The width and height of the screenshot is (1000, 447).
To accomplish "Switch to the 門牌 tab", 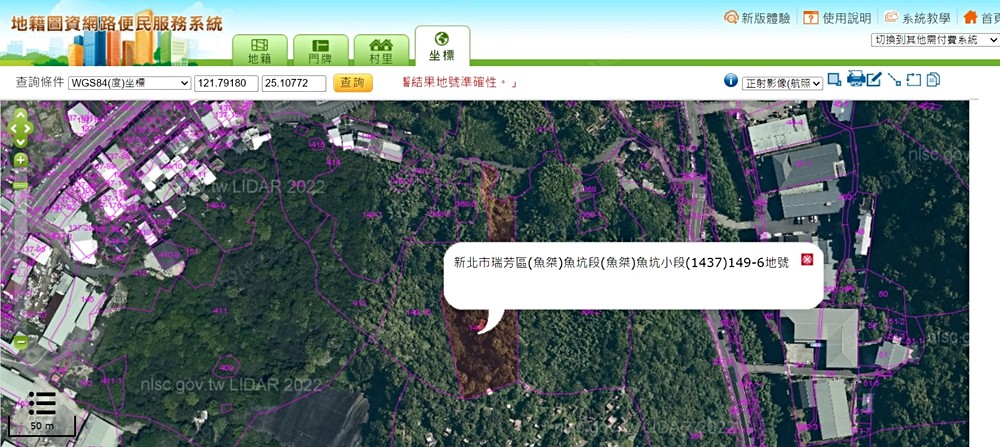I will (x=320, y=51).
